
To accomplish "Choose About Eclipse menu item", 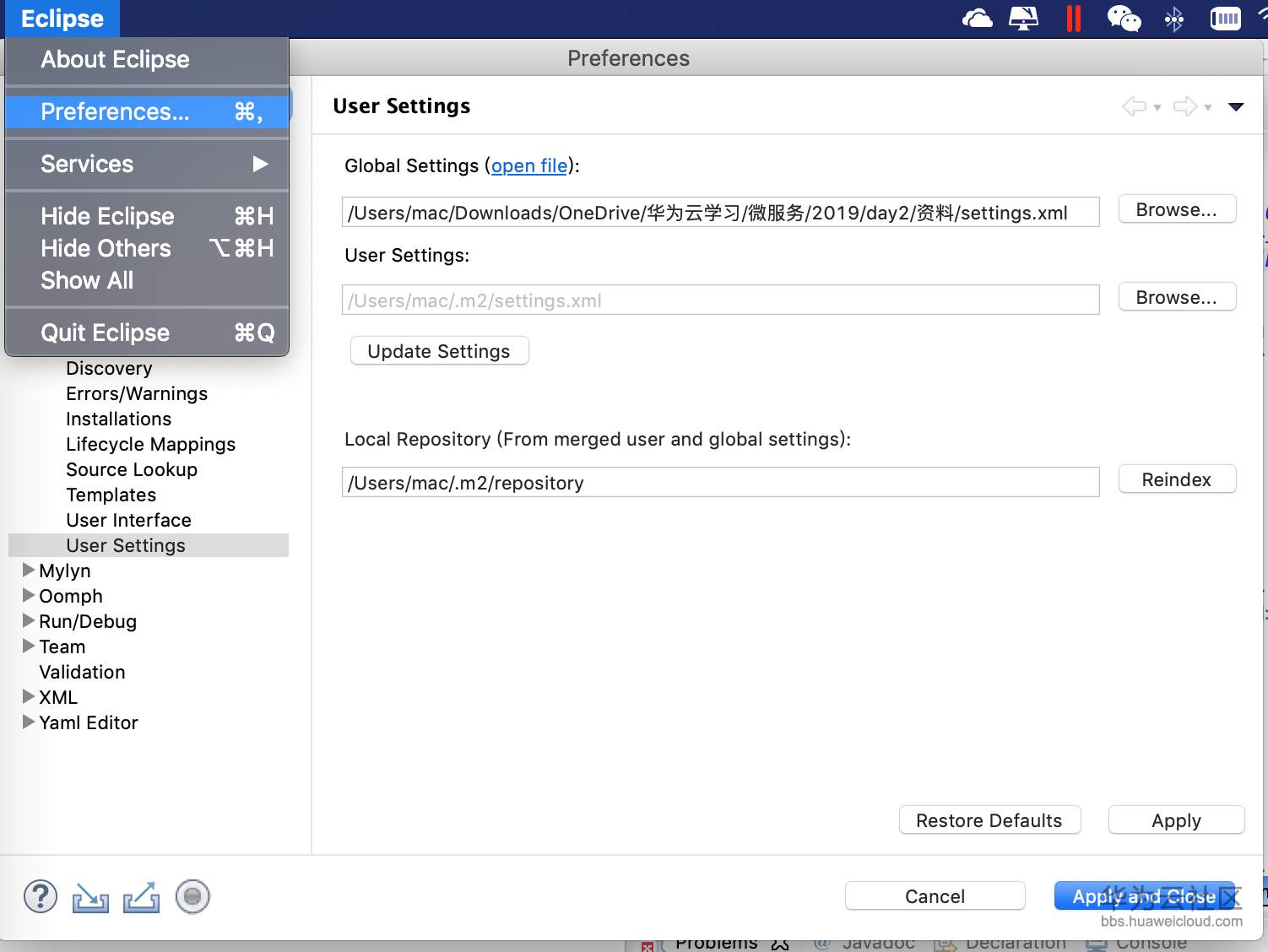I will pos(147,59).
